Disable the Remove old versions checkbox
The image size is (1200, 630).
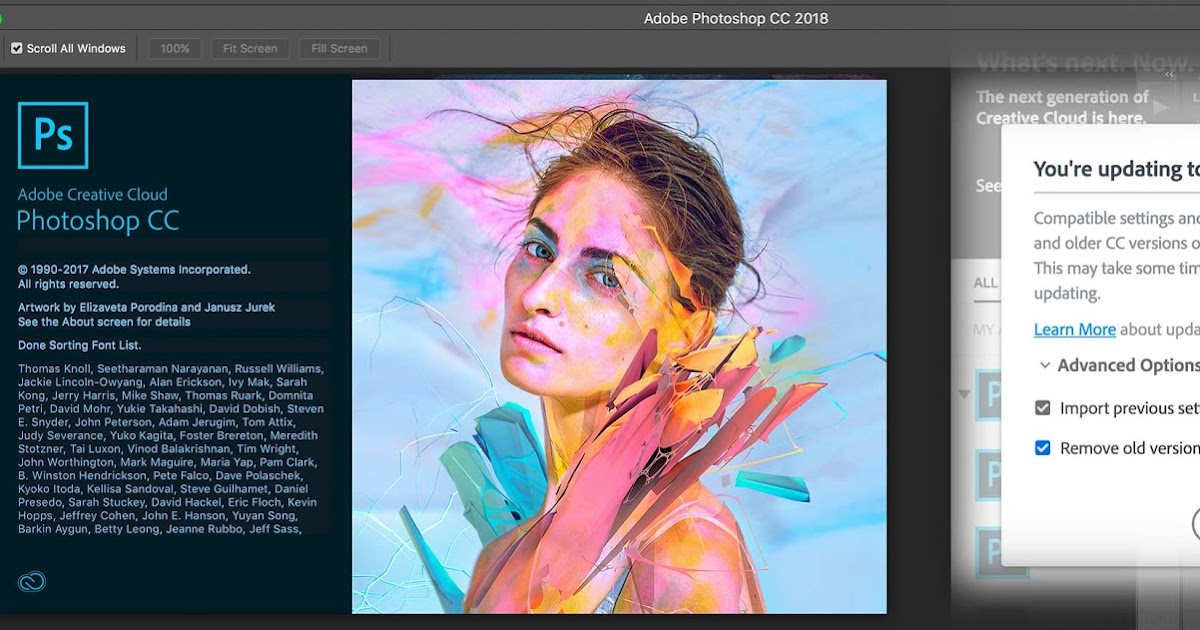[1043, 448]
